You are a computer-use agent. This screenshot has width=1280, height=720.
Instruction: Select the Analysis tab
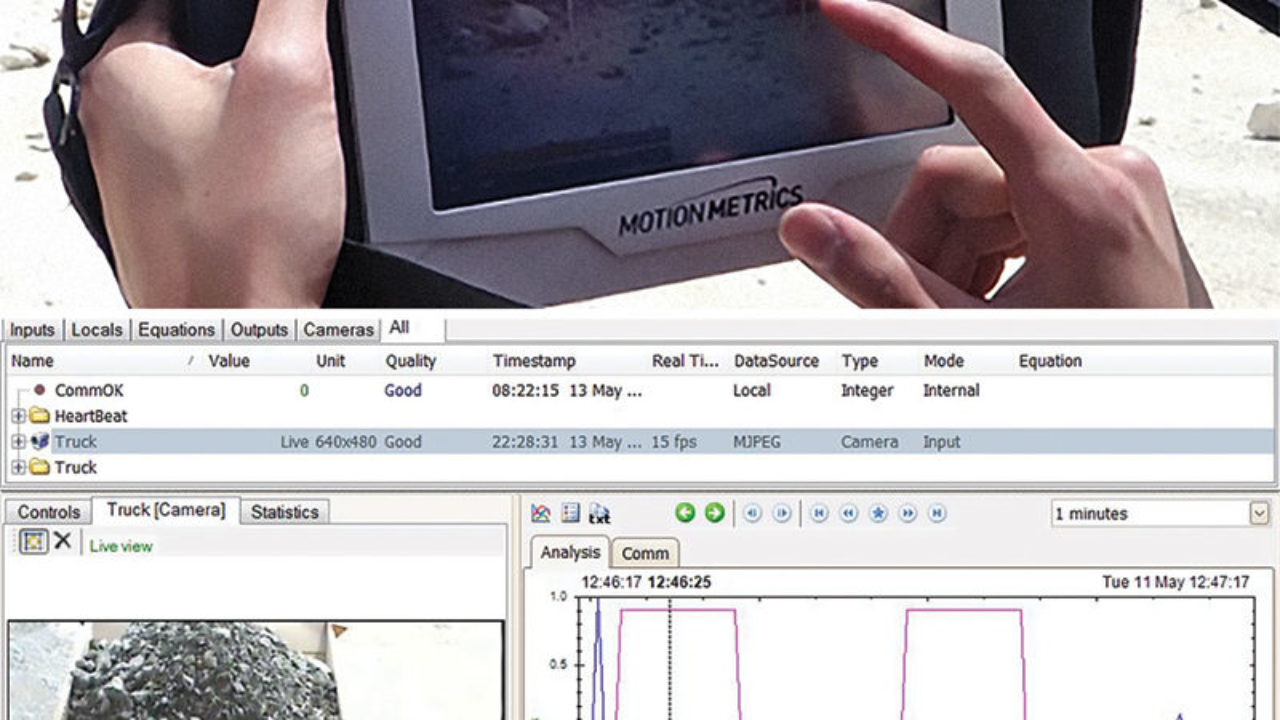point(570,552)
